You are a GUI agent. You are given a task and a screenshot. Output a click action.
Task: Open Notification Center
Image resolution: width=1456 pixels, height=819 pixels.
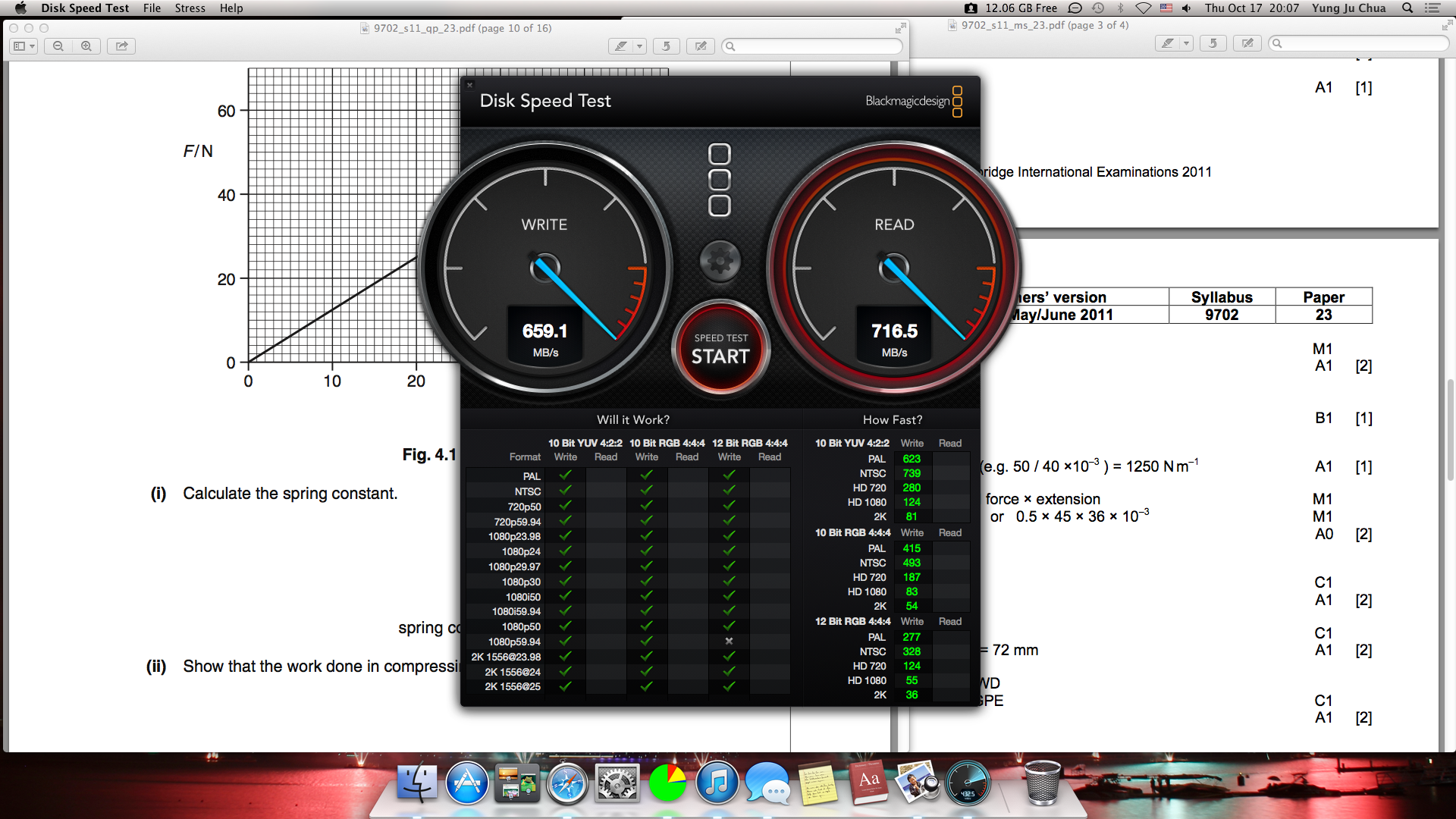pos(1432,8)
